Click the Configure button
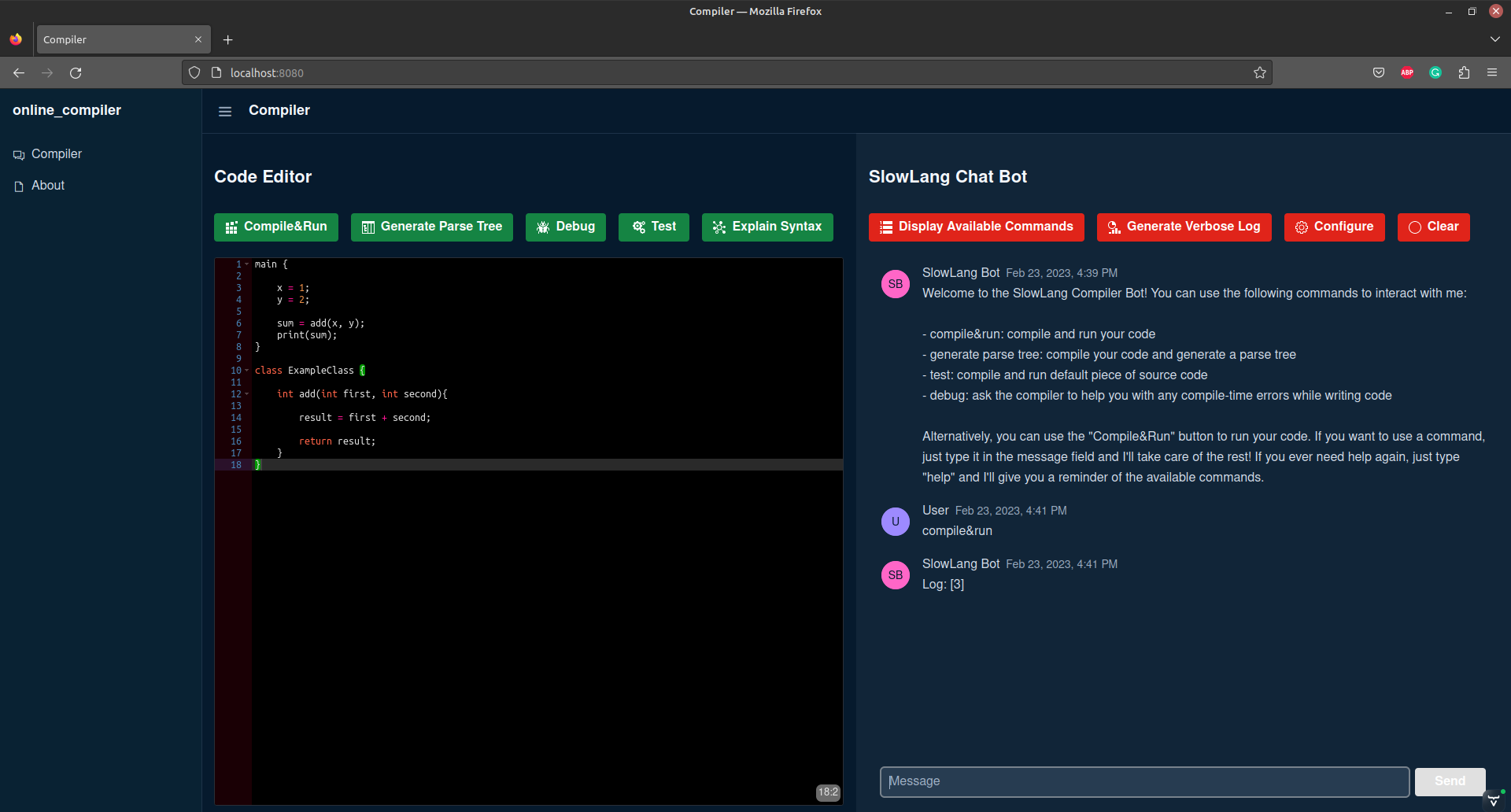The height and width of the screenshot is (812, 1511). click(1335, 227)
